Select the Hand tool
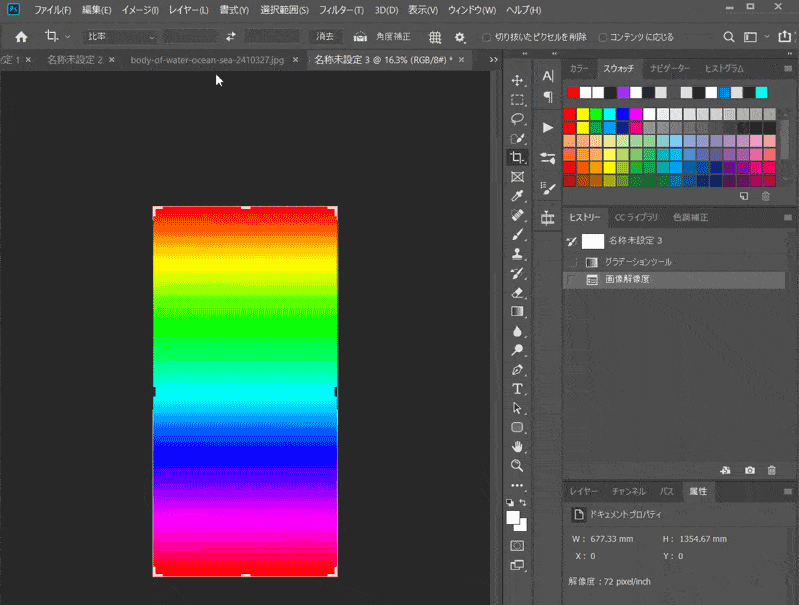 517,446
